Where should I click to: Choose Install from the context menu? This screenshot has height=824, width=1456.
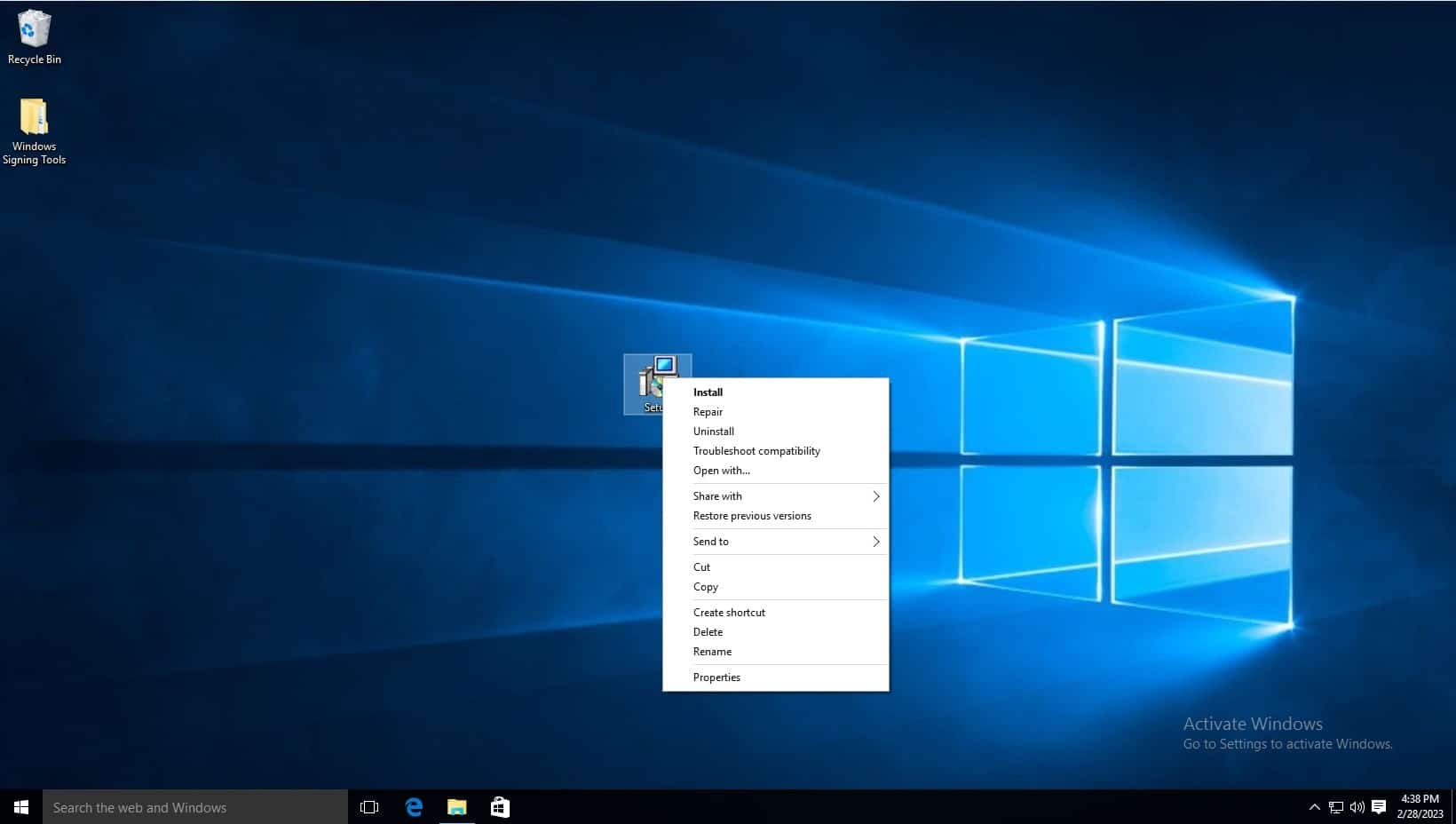coord(708,392)
